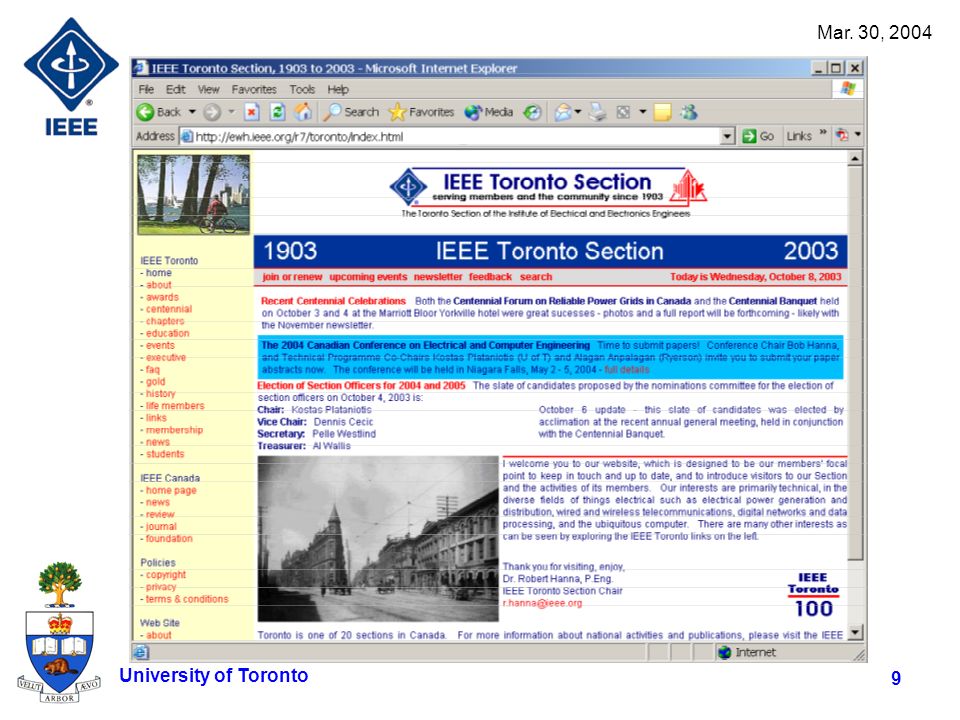The width and height of the screenshot is (960, 720).
Task: Open 'awards' in the sidebar
Action: pyautogui.click(x=162, y=297)
